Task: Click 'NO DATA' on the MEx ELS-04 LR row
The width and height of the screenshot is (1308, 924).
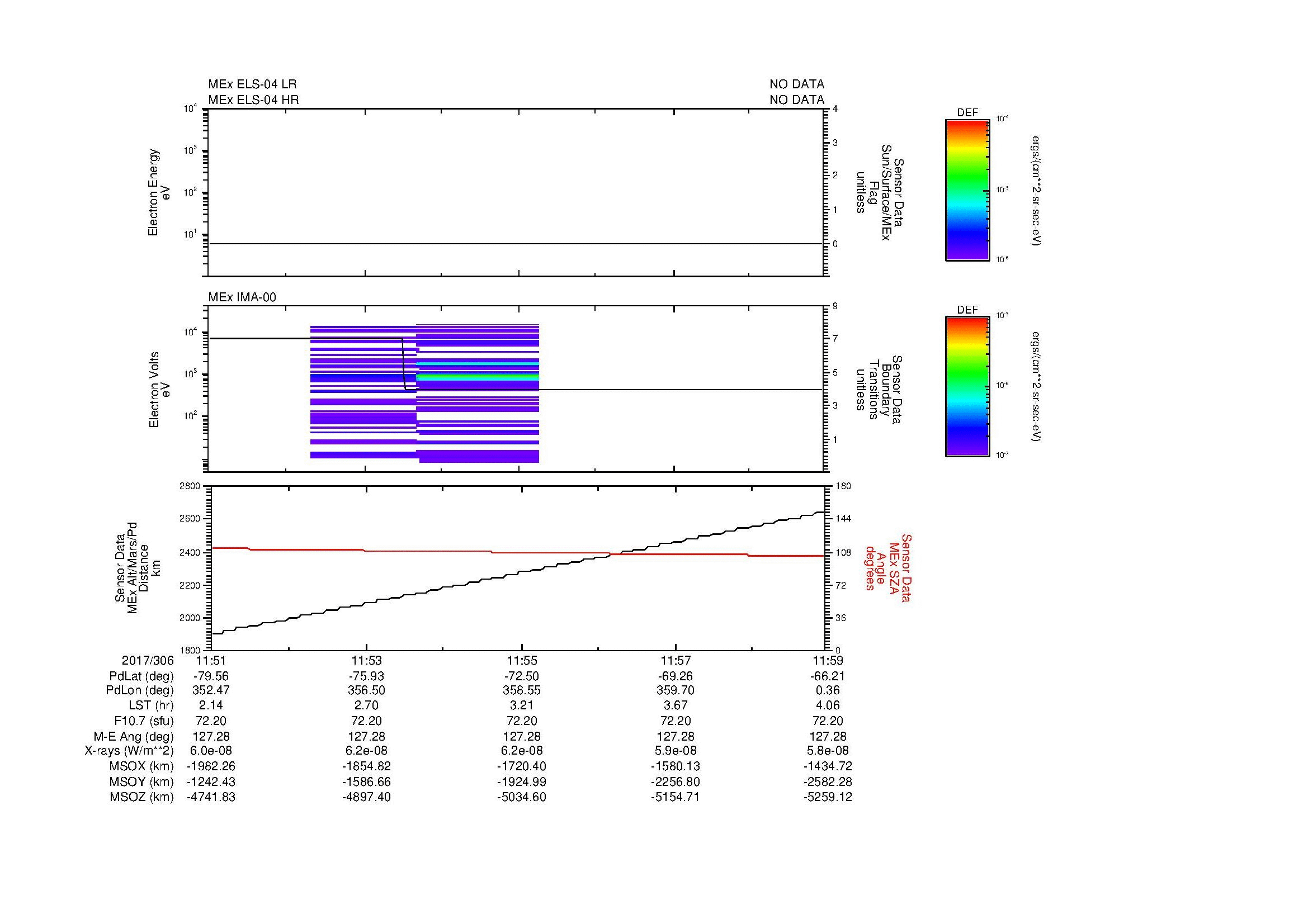Action: coord(796,84)
